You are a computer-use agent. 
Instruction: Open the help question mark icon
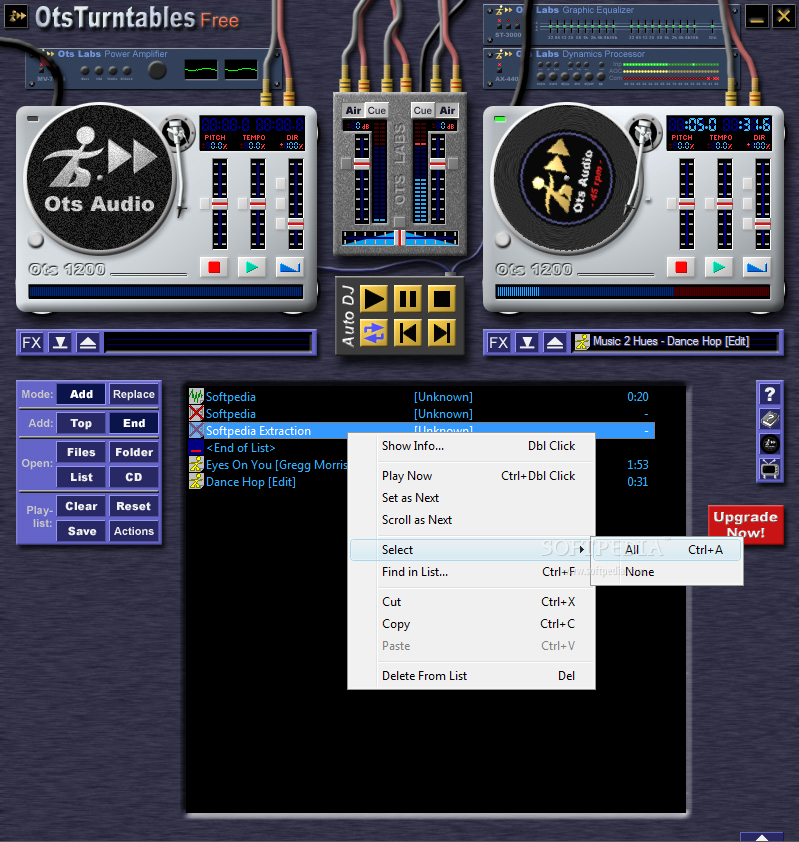point(770,395)
